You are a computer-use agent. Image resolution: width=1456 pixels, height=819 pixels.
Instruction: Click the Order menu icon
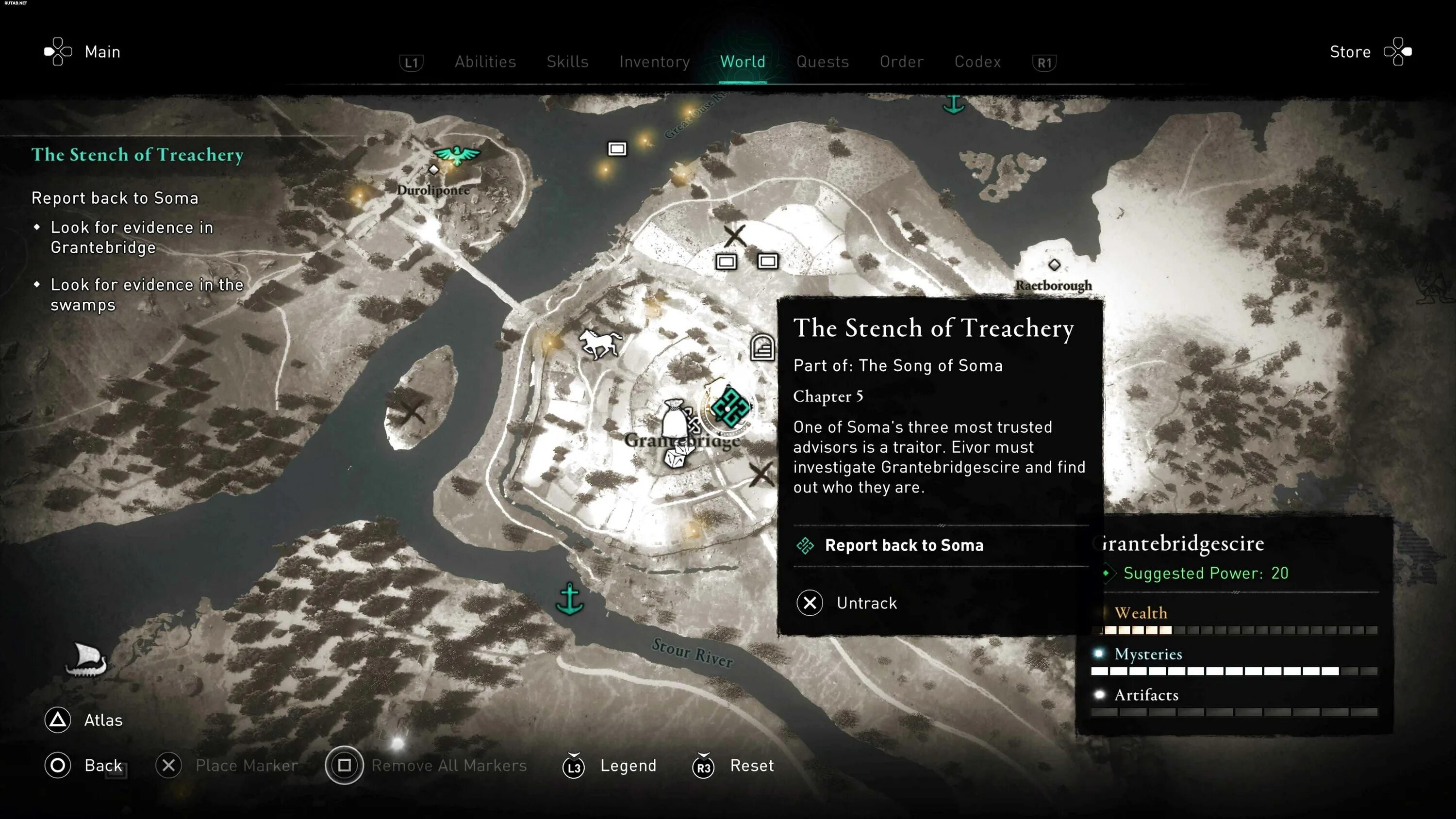tap(901, 62)
